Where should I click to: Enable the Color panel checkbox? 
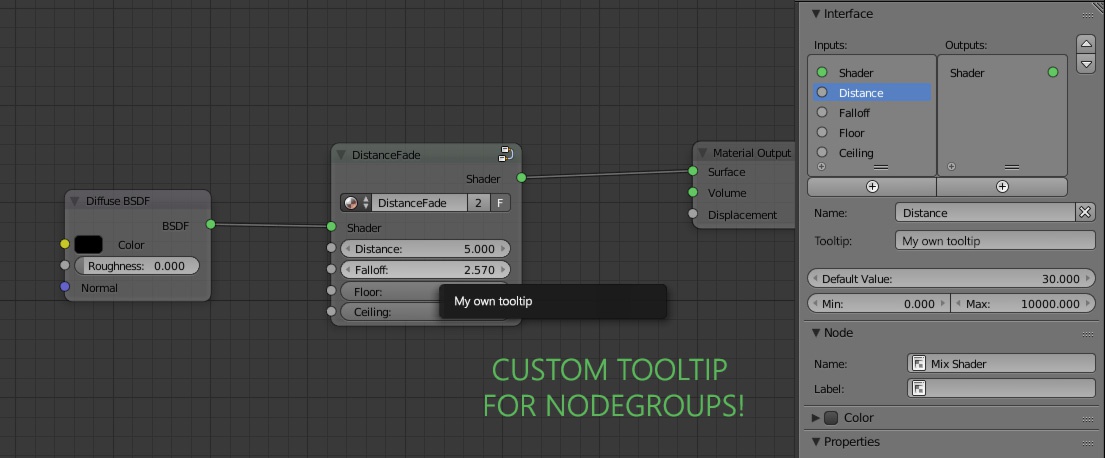(x=832, y=418)
